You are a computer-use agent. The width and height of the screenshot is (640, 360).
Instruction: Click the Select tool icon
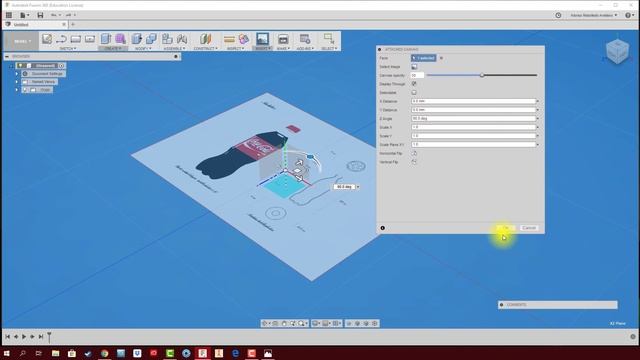[329, 39]
